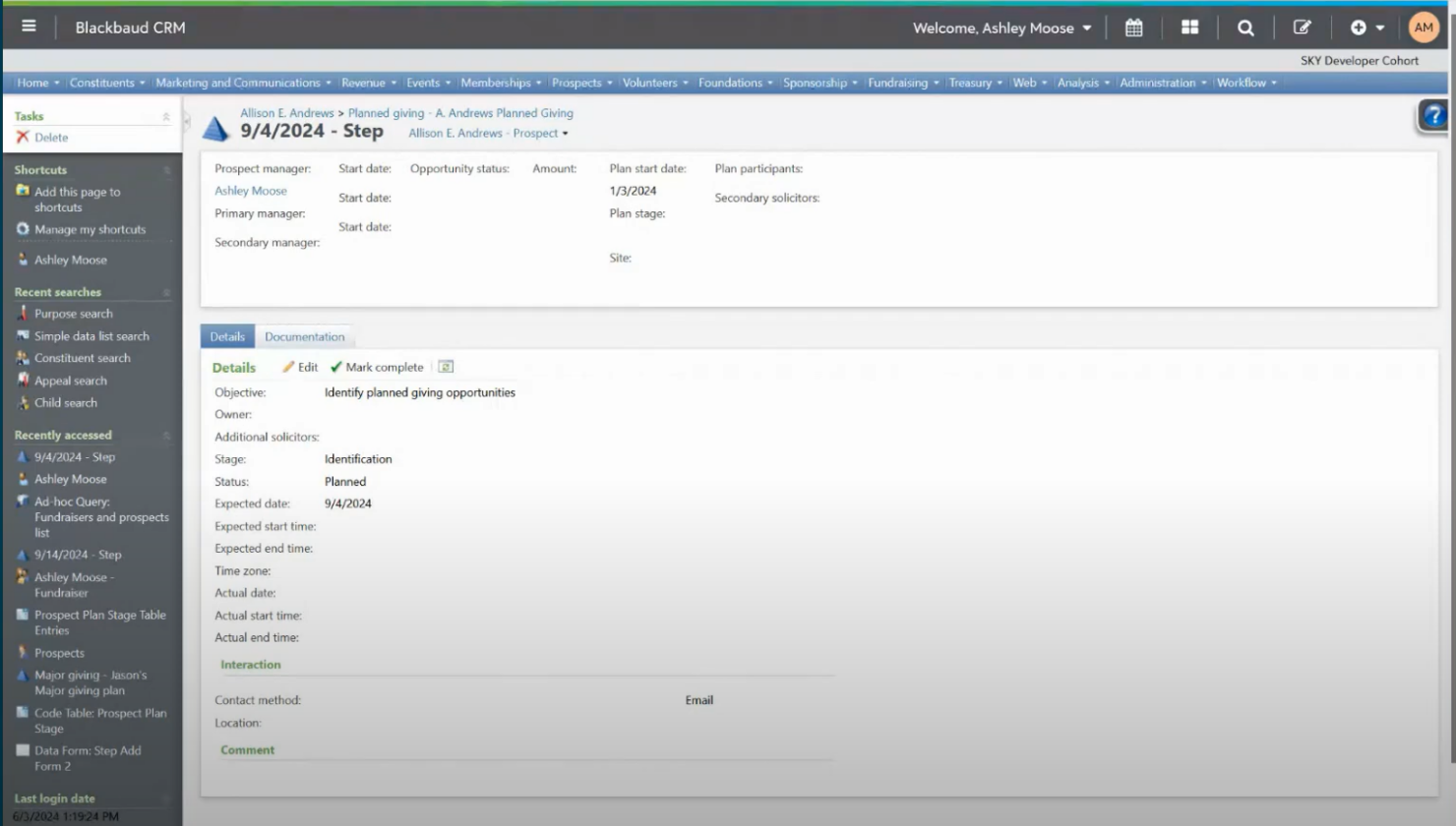Collapse the Recently accessed section
The height and width of the screenshot is (826, 1456).
click(166, 435)
